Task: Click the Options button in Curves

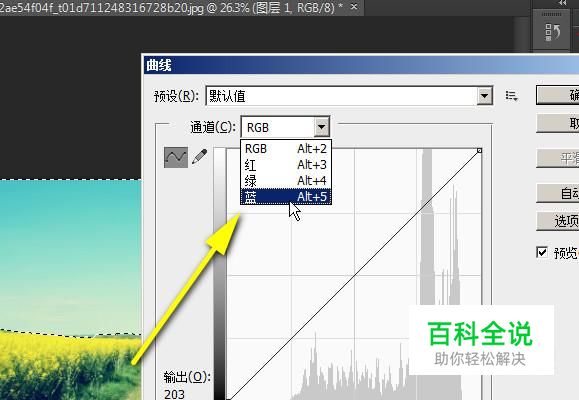Action: point(558,221)
